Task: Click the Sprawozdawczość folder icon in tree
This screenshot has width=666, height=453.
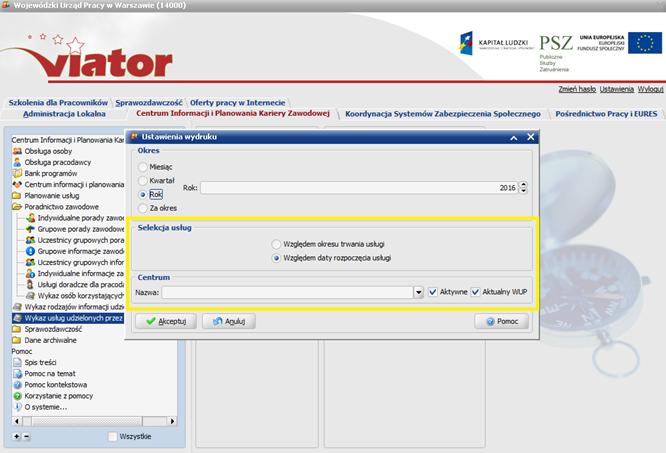Action: [17, 329]
